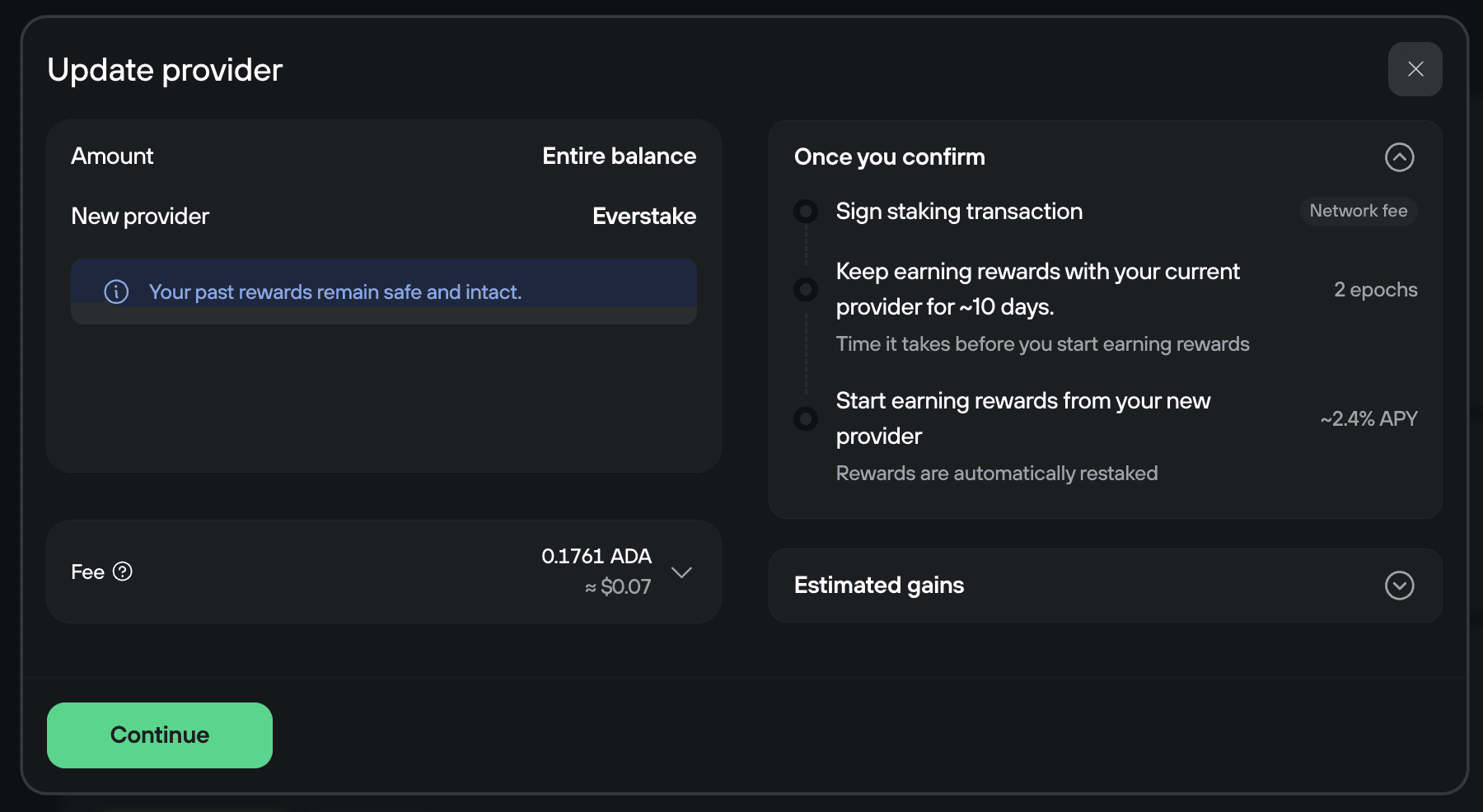This screenshot has width=1483, height=812.
Task: Click the Estimated gains disclosure icon
Action: [1398, 586]
